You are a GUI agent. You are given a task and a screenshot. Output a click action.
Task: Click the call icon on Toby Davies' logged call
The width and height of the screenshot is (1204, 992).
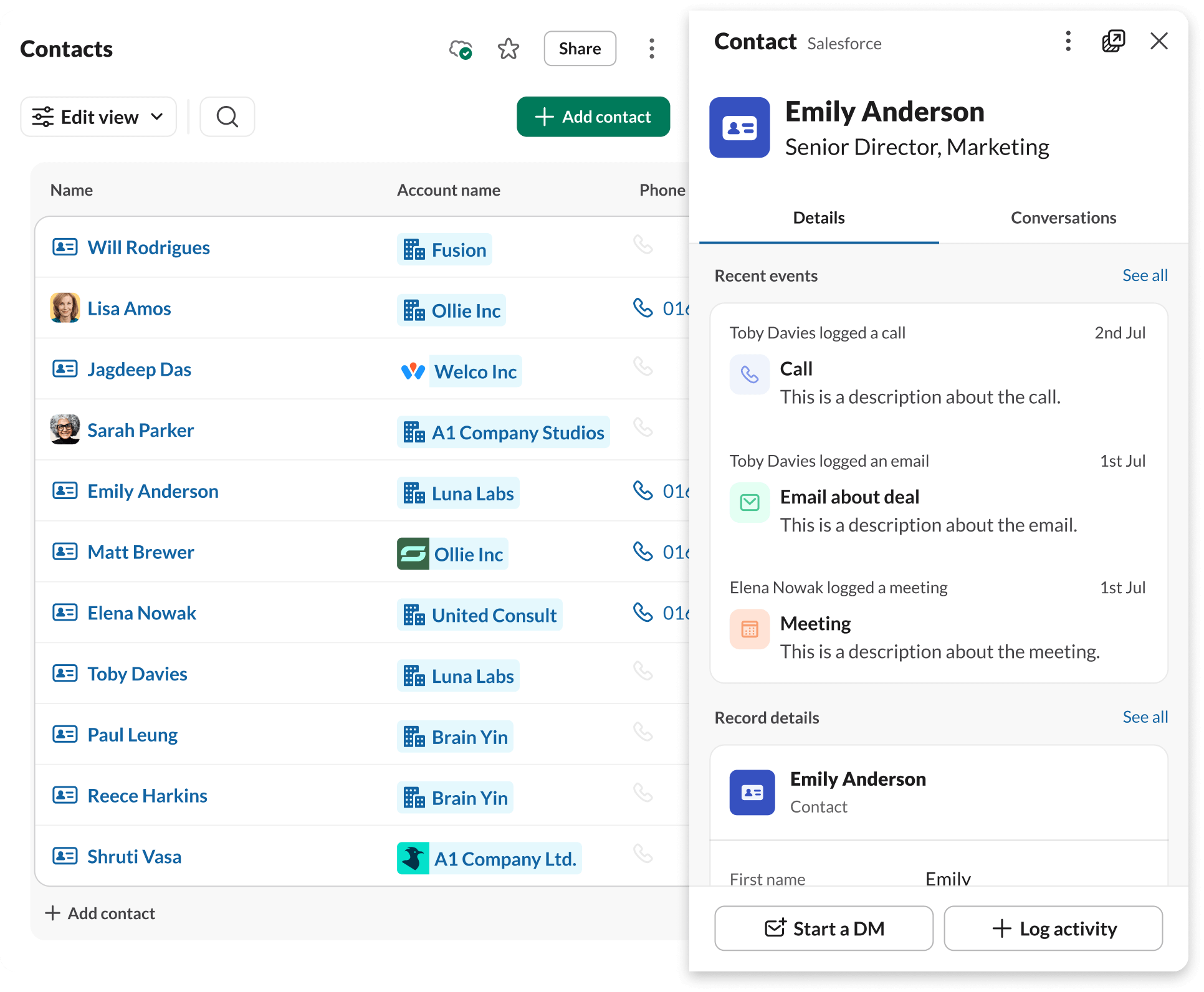749,374
